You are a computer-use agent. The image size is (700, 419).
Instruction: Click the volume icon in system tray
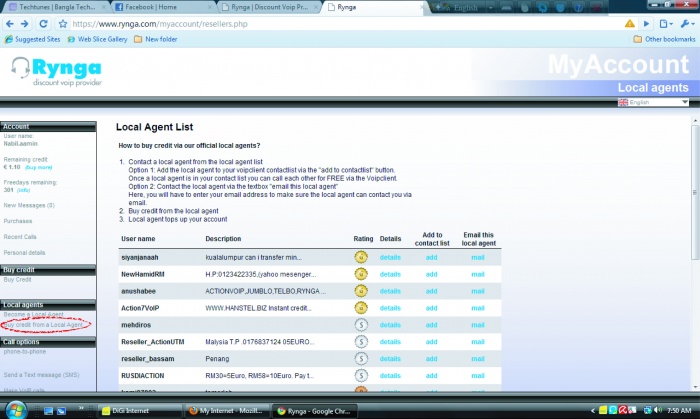pos(657,410)
